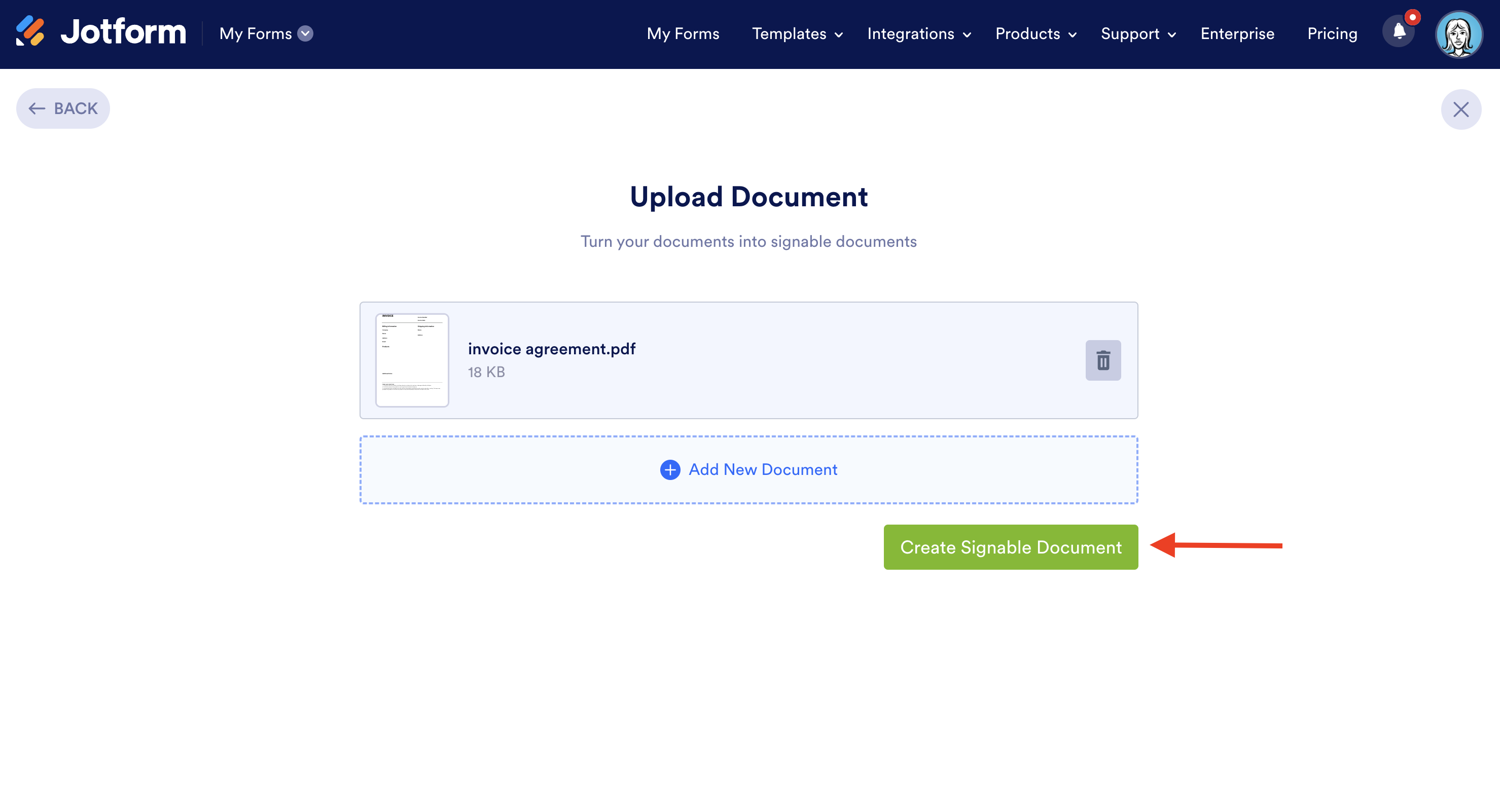Click the invoice agreement.pdf file name
The width and height of the screenshot is (1500, 812).
[x=551, y=349]
